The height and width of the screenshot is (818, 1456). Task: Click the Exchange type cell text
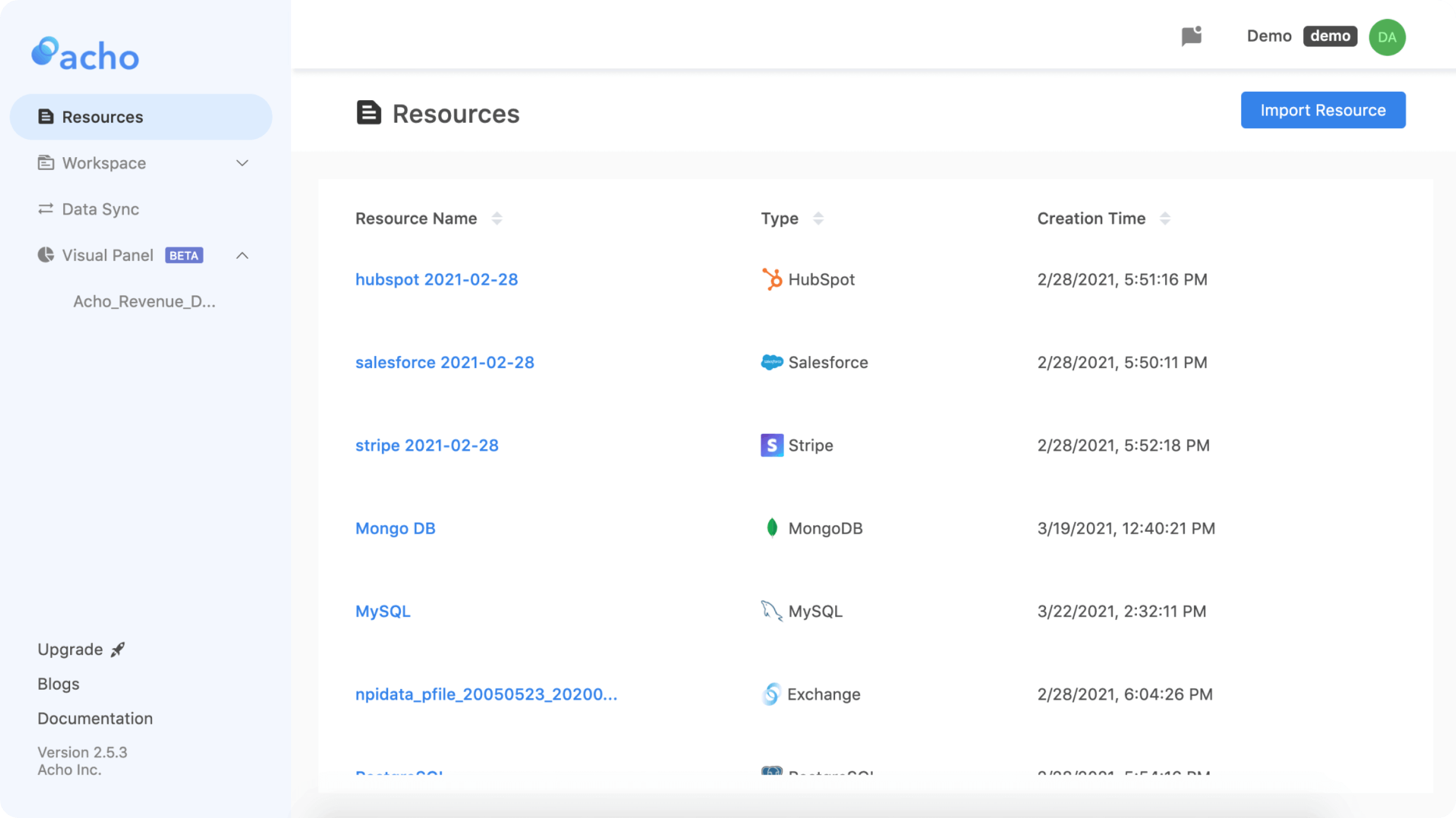(823, 694)
